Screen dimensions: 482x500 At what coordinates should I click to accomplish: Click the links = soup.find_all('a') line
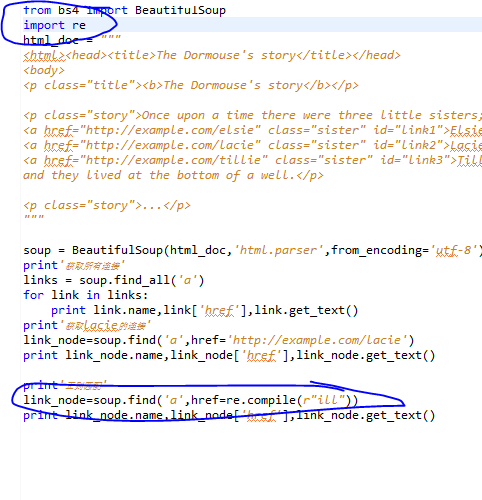coord(114,280)
